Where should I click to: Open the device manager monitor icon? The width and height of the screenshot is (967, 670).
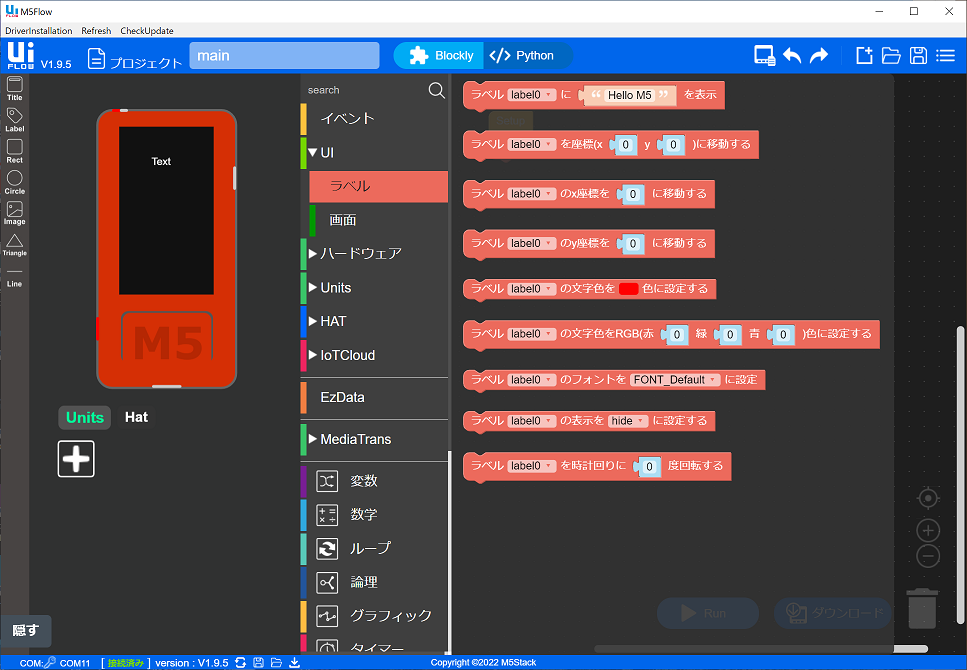pos(765,56)
